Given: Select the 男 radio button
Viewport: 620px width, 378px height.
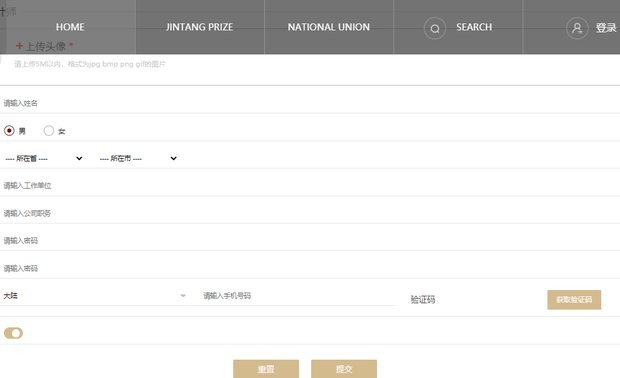Looking at the screenshot, I should point(9,130).
